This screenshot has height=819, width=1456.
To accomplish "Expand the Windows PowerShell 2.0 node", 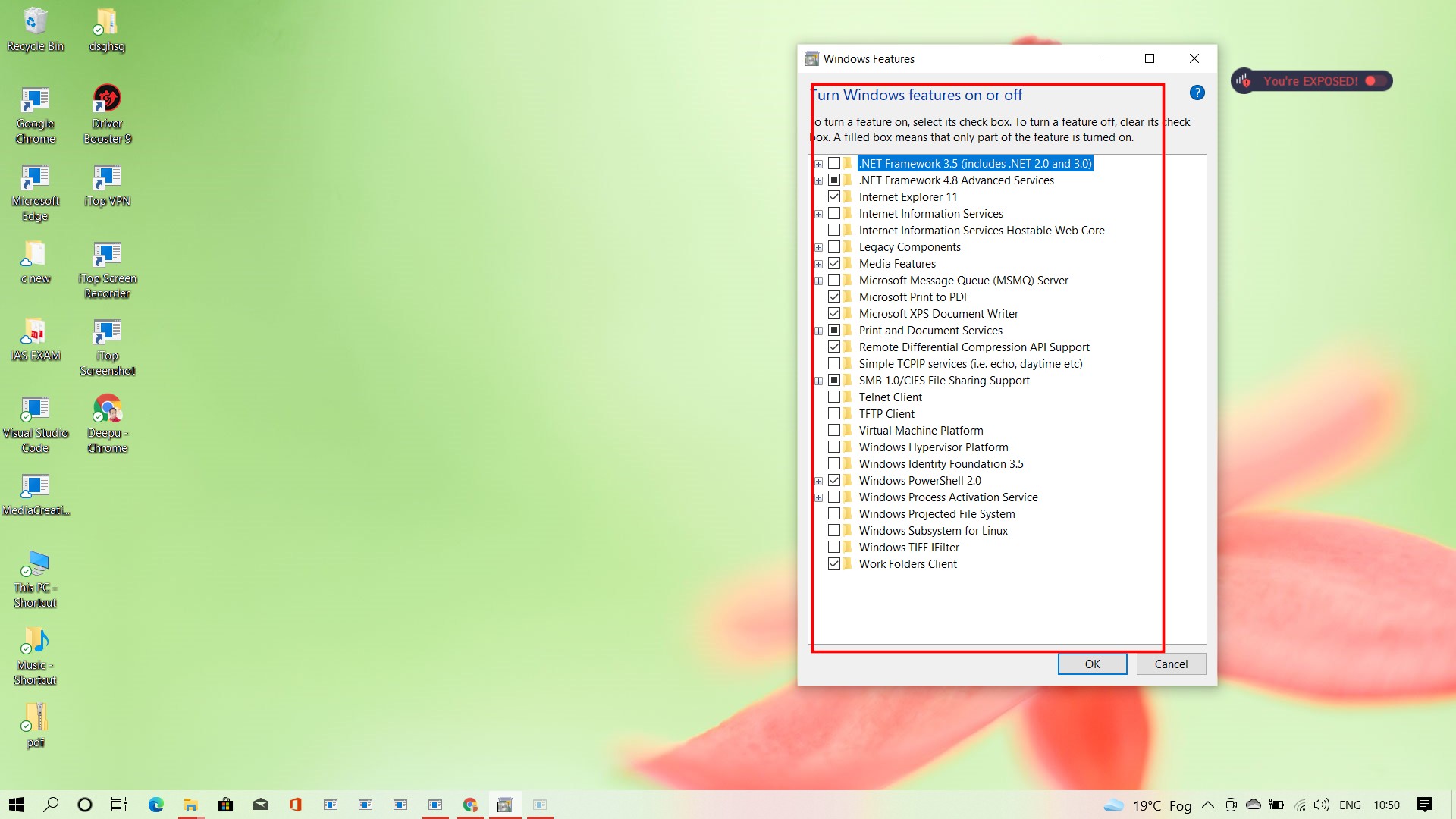I will click(x=818, y=481).
